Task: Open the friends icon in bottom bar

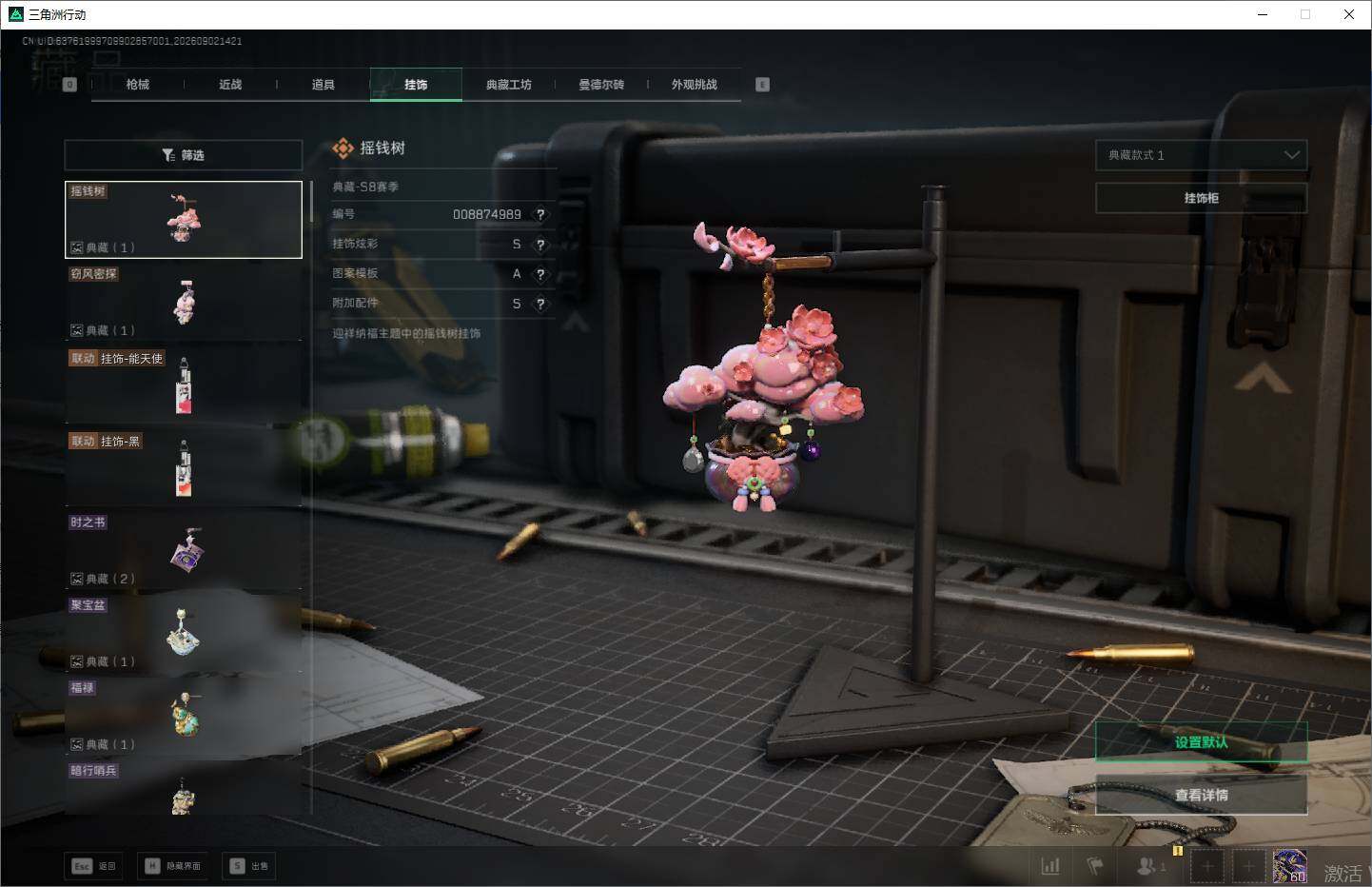Action: point(1150,866)
